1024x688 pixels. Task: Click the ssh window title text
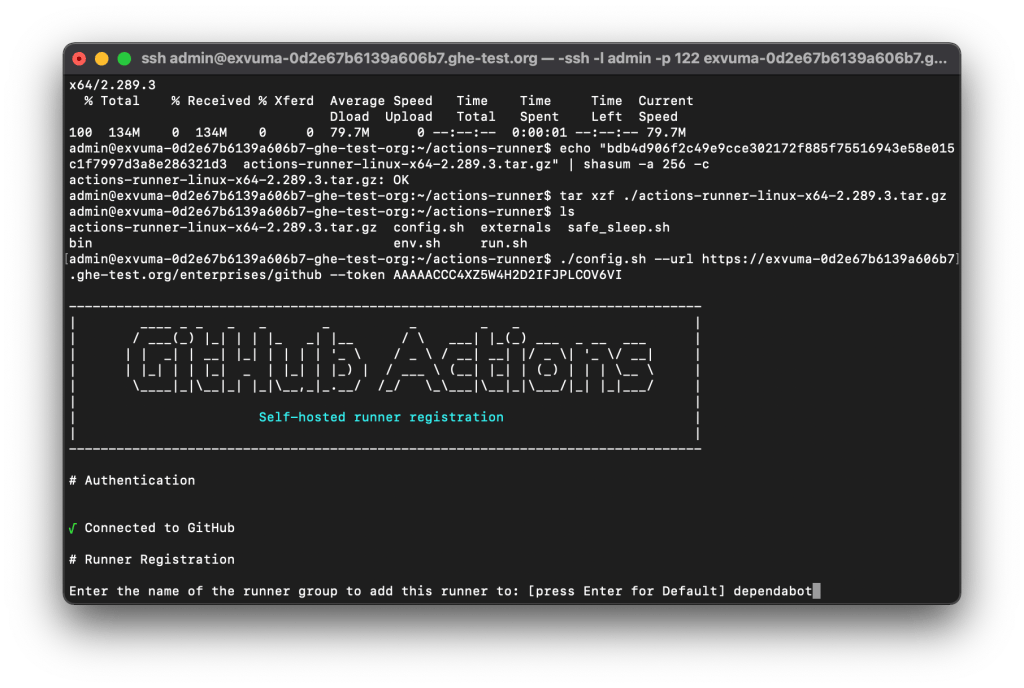pyautogui.click(x=544, y=59)
